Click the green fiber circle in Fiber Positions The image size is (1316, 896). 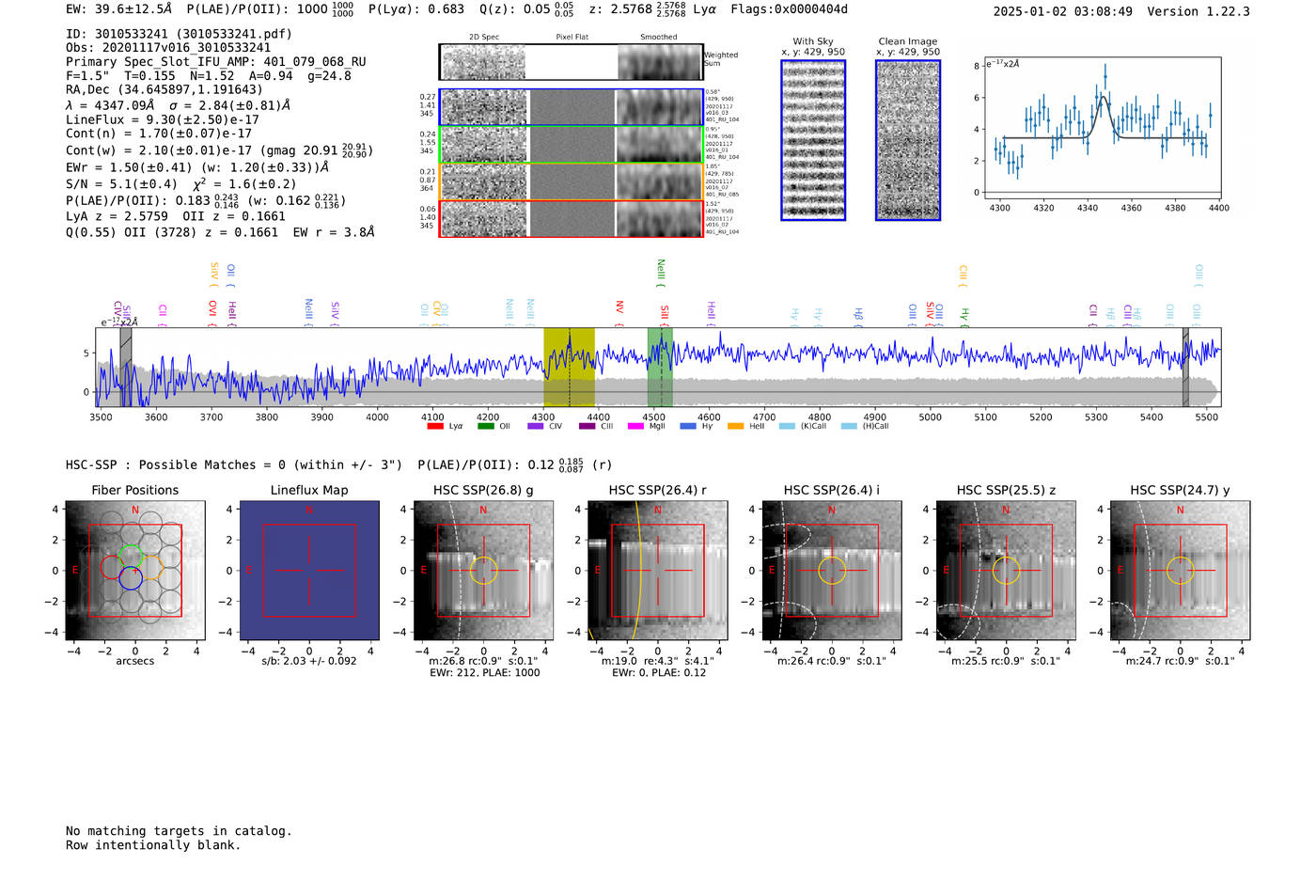pos(131,556)
